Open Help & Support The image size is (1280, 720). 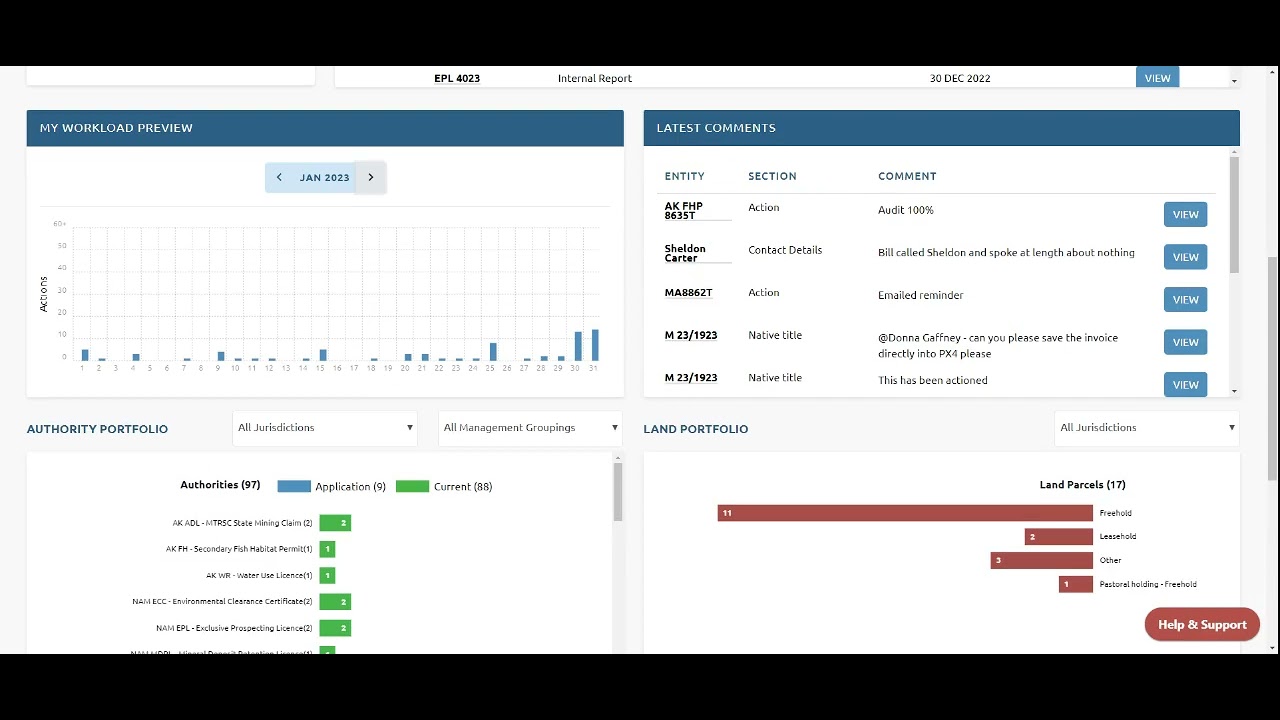(1202, 625)
